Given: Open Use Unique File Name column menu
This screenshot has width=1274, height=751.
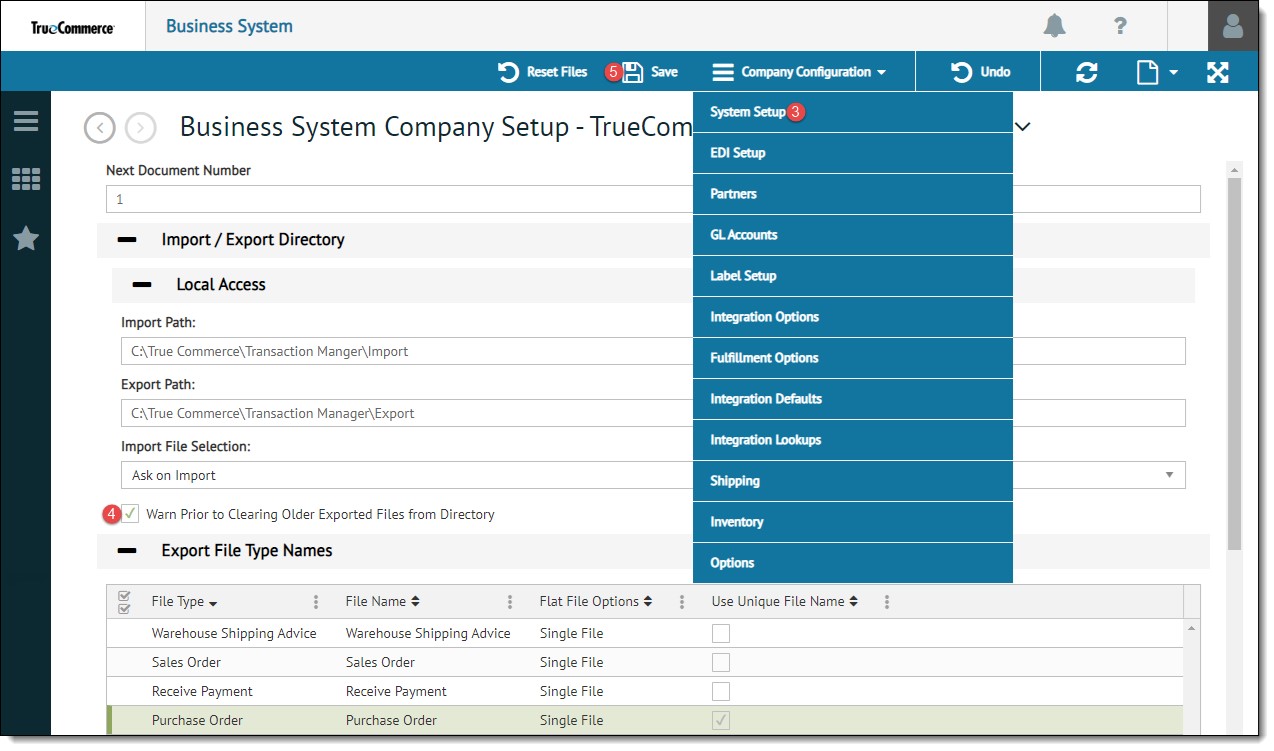Looking at the screenshot, I should pos(886,602).
